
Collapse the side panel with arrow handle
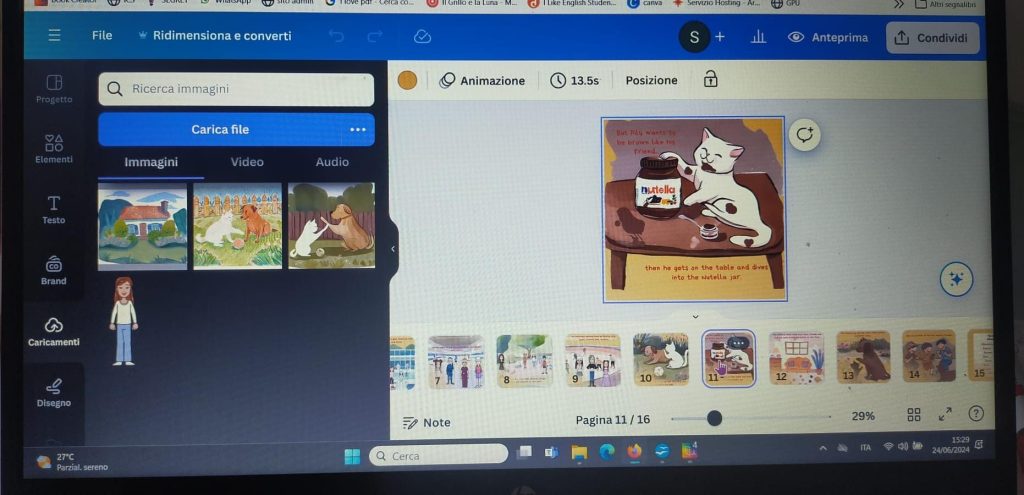point(392,249)
